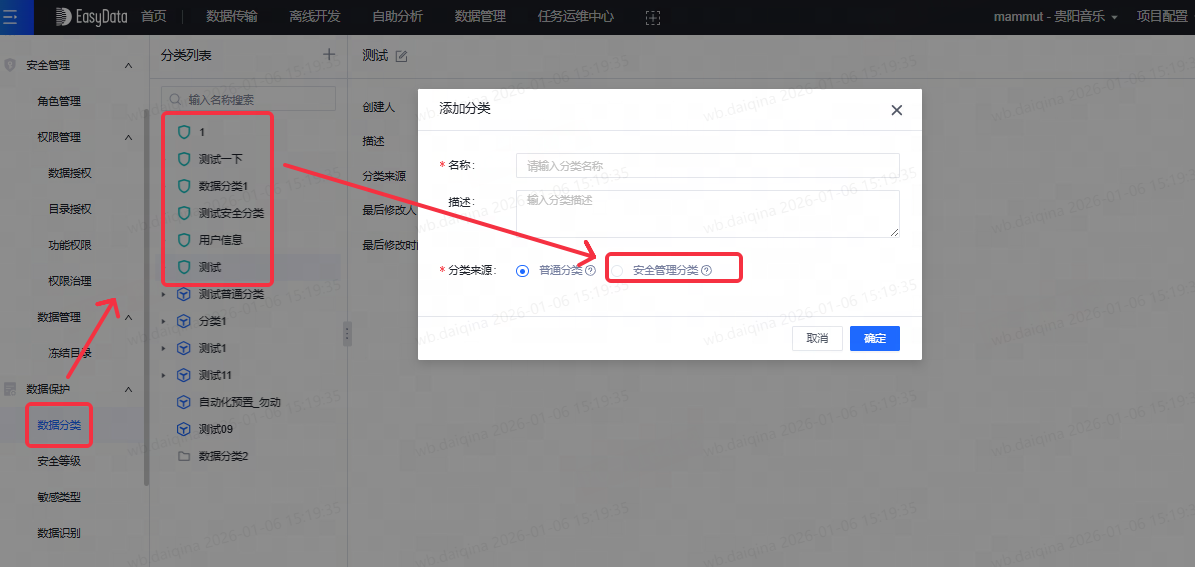
Task: Close the 添加分类 dialog
Action: coord(896,110)
